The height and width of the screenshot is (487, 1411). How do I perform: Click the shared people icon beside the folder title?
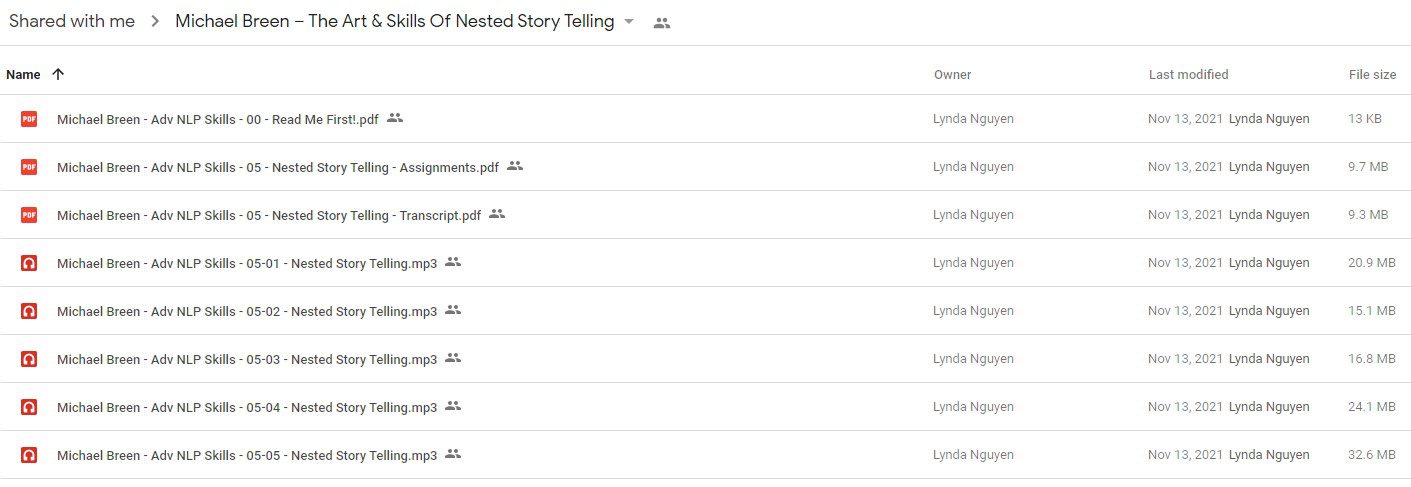(661, 23)
